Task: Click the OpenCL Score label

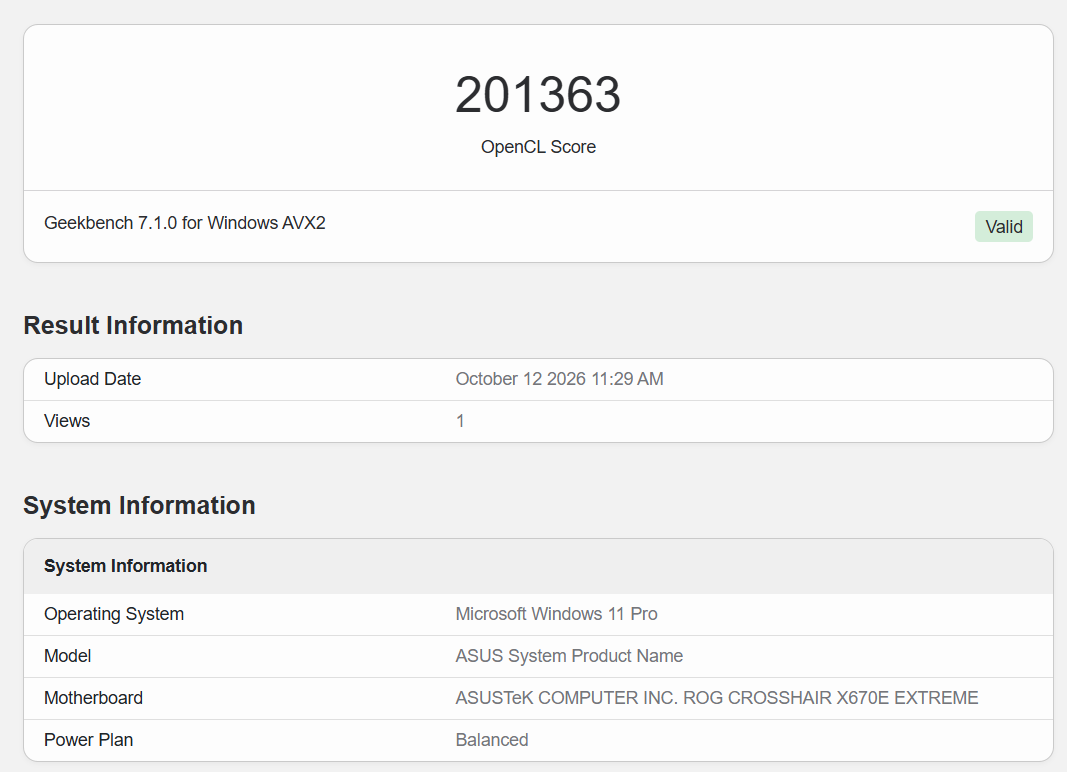Action: (538, 147)
